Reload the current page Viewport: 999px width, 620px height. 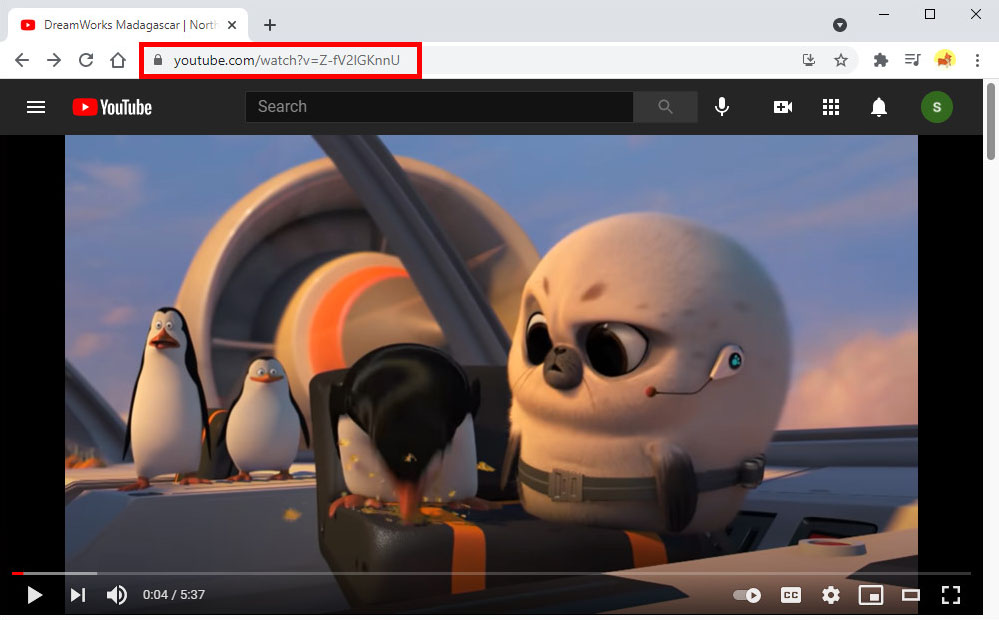[x=86, y=60]
